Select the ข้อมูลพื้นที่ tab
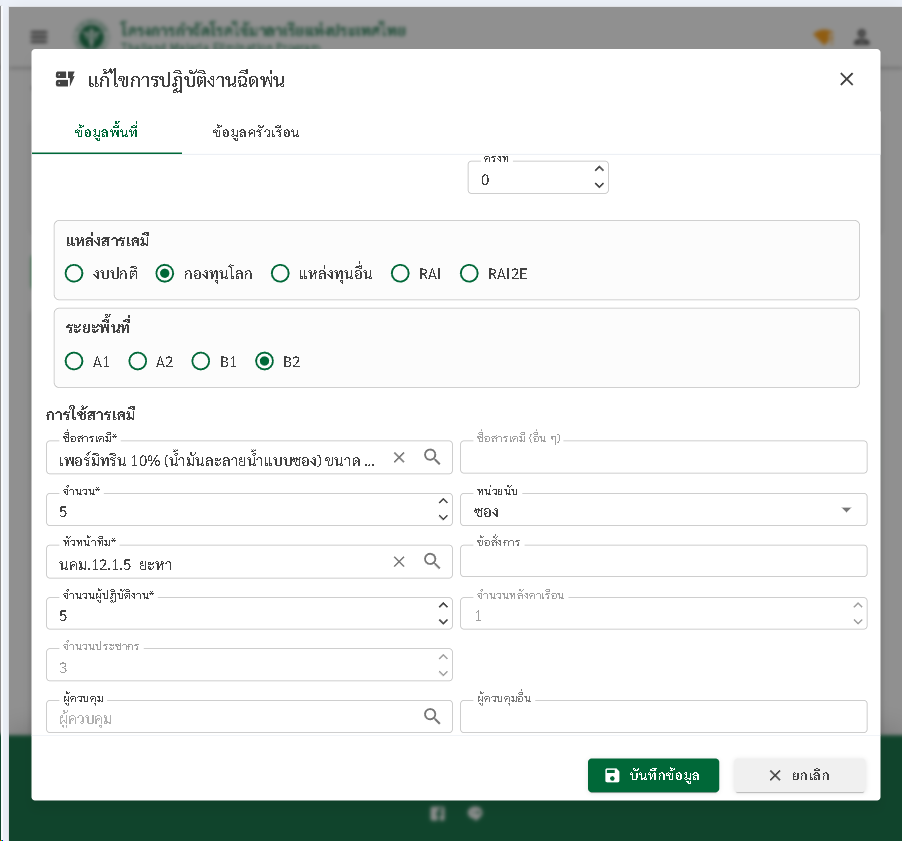 click(x=106, y=132)
